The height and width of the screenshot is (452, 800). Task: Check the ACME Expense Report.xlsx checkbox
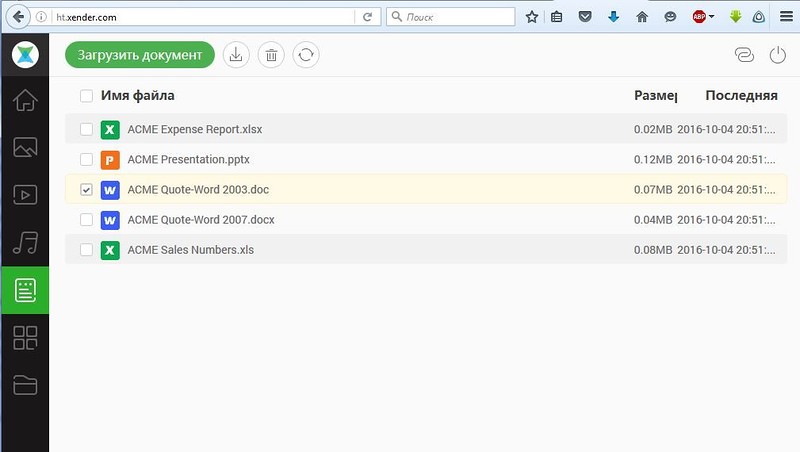pyautogui.click(x=86, y=129)
